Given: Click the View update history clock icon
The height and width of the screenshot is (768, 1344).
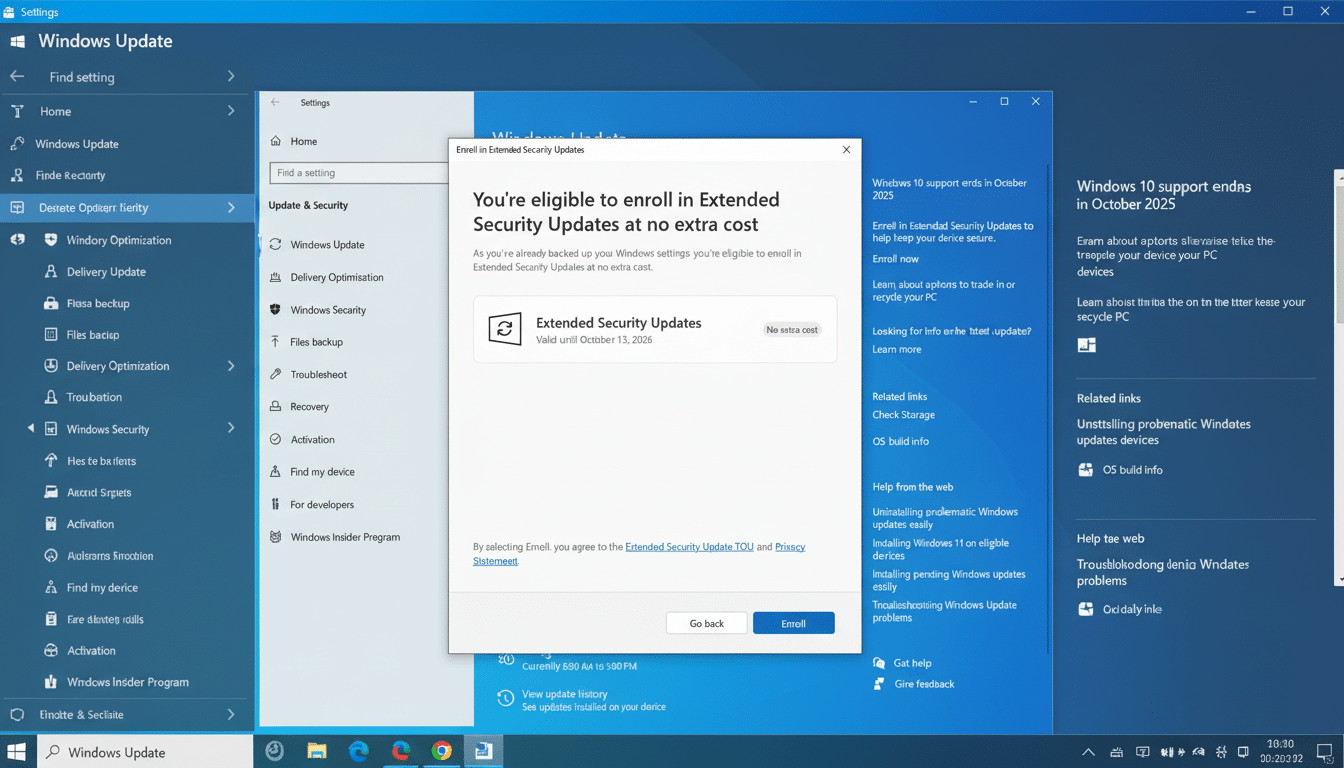Looking at the screenshot, I should (505, 697).
